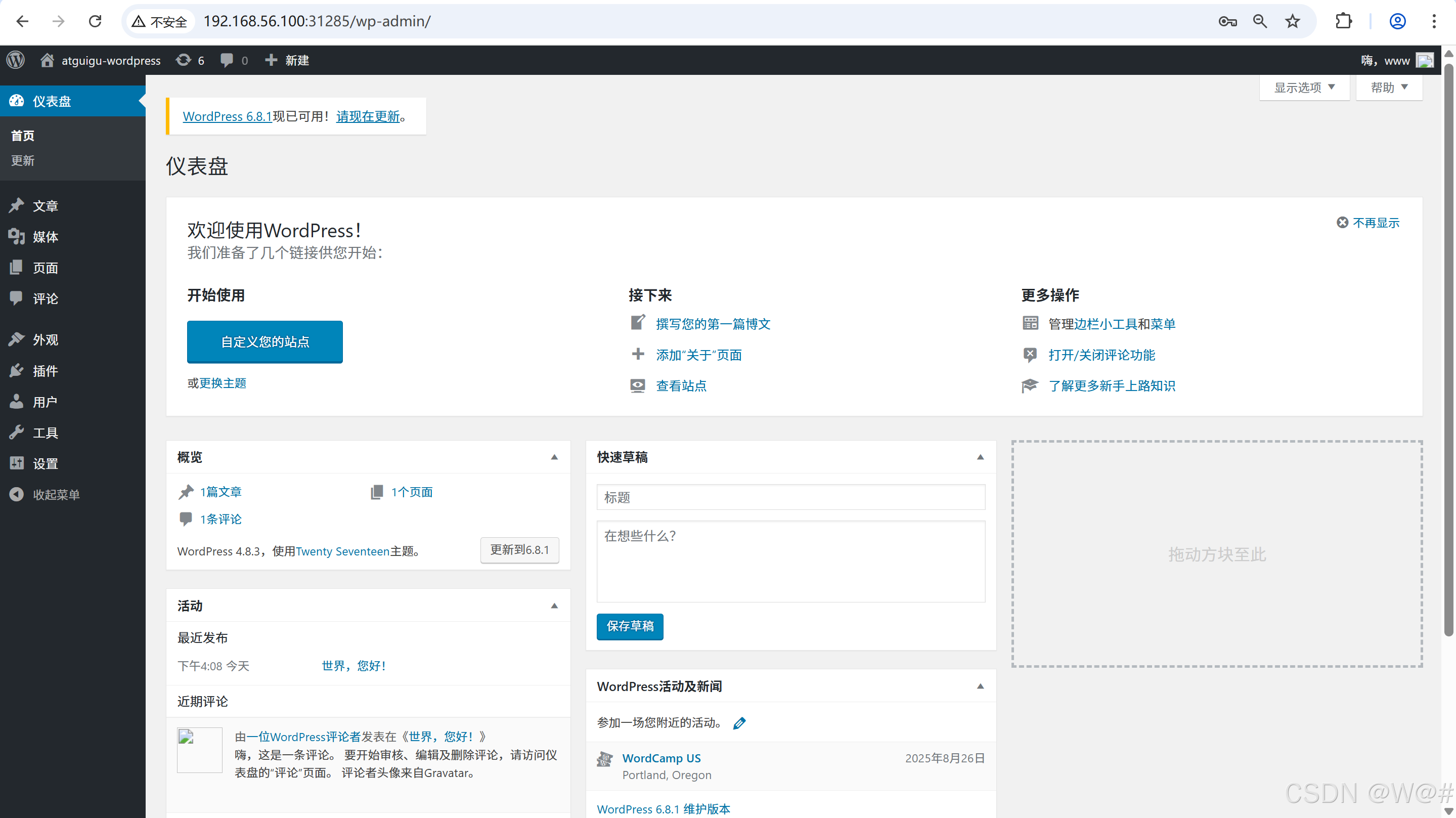Open 撰写您的第一篇博文 link
The image size is (1456, 818).
(x=713, y=324)
